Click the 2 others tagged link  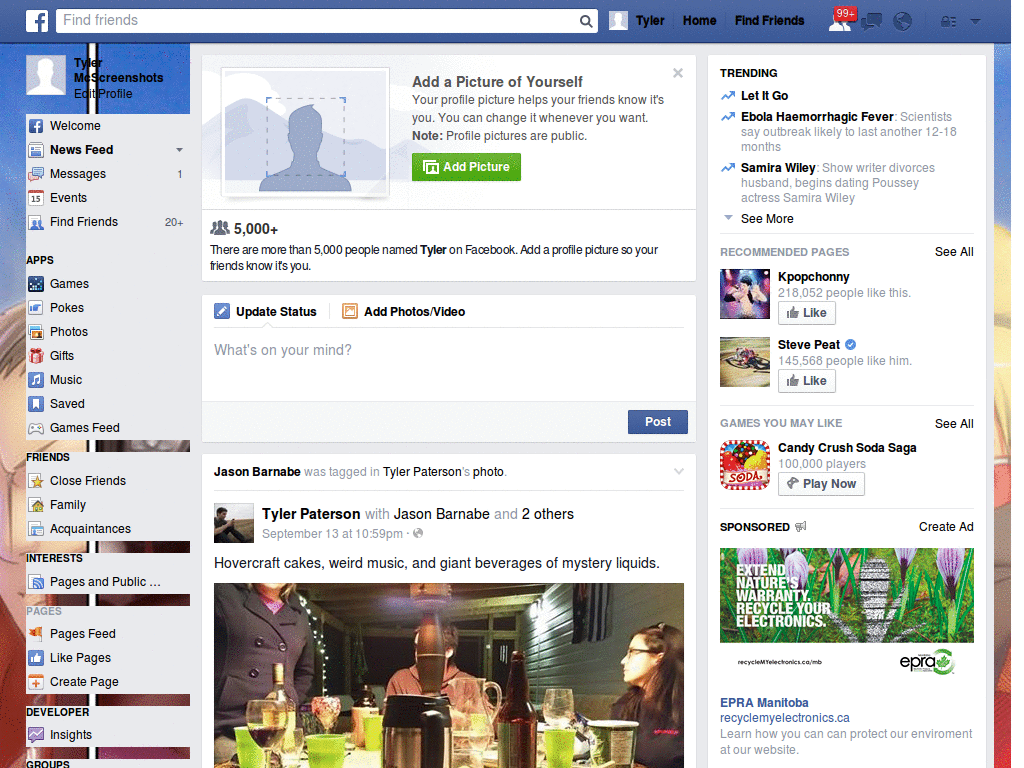click(547, 514)
